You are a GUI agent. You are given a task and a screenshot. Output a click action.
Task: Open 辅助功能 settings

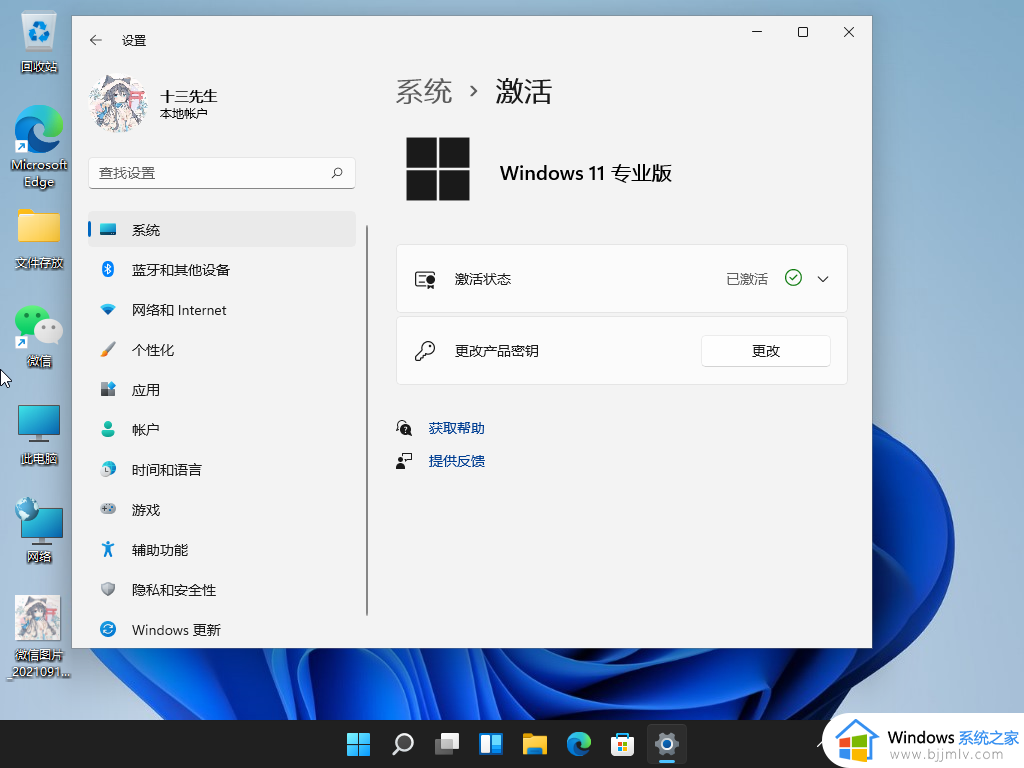tap(221, 550)
